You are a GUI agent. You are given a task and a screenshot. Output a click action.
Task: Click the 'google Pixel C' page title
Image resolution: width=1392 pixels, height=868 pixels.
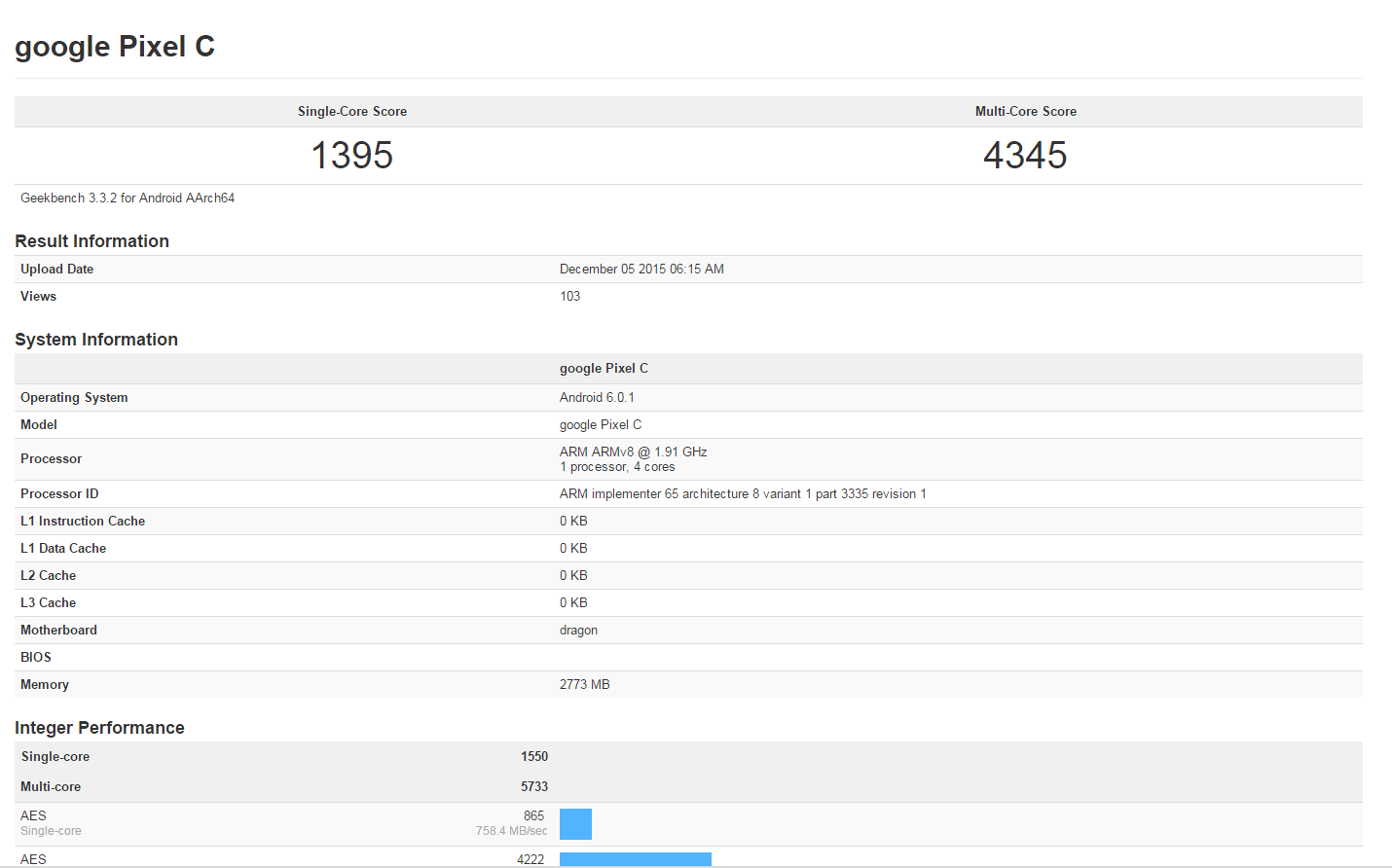coord(115,47)
